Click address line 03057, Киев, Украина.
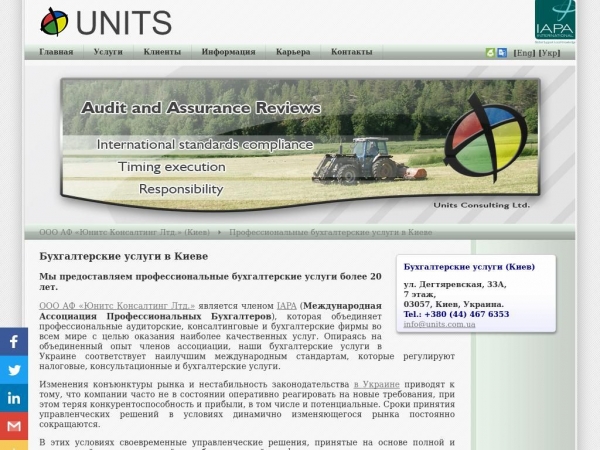The image size is (600, 450). (x=453, y=304)
